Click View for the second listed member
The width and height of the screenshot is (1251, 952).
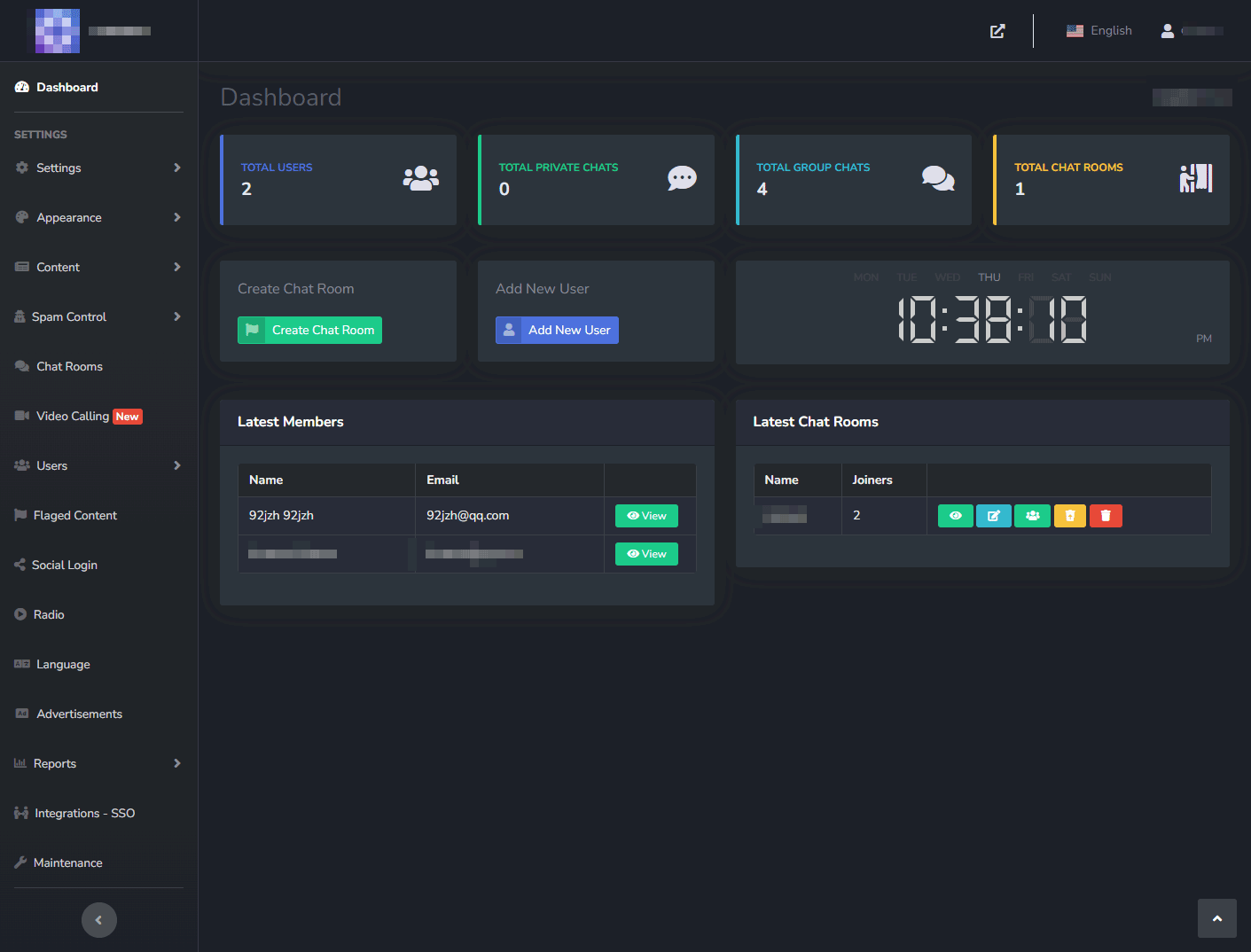[x=646, y=554]
